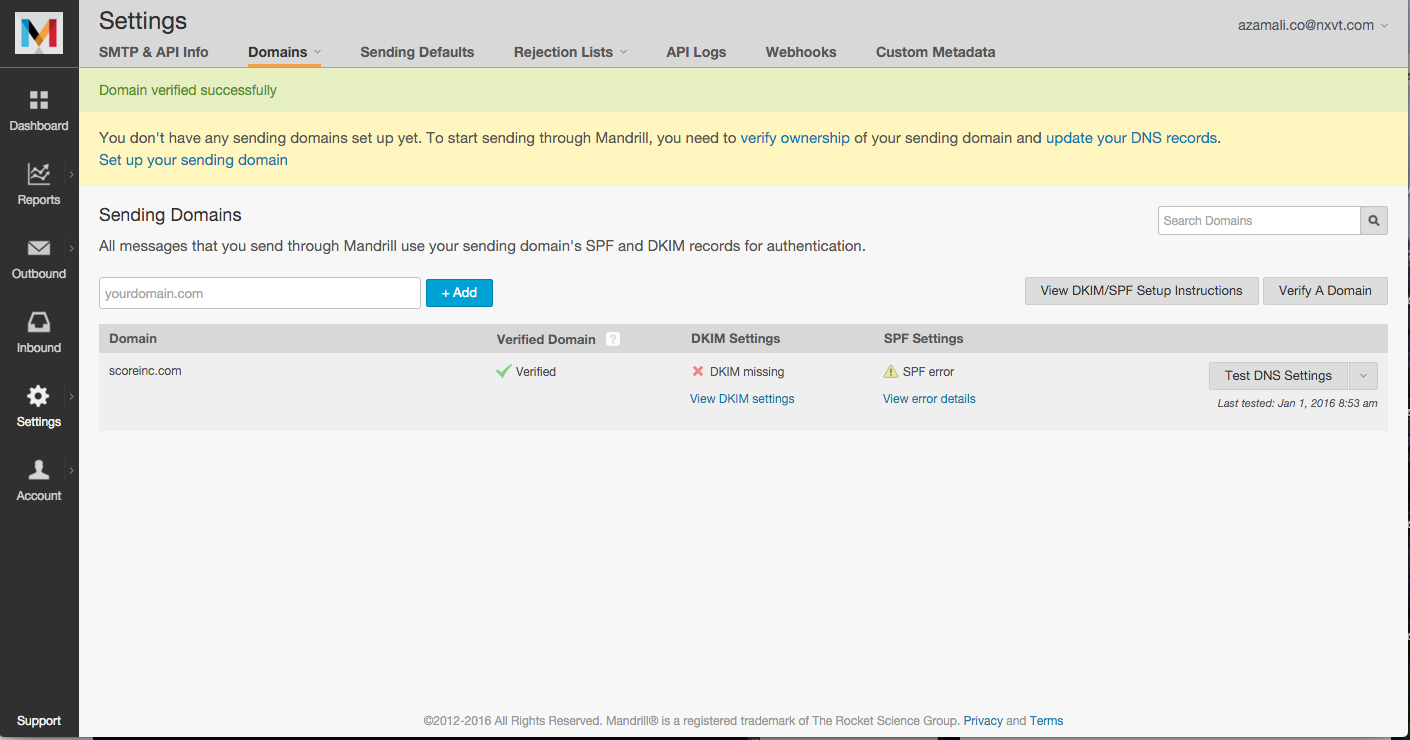1410x740 pixels.
Task: Open dropdown arrow next to Test DNS Settings
Action: click(1363, 376)
